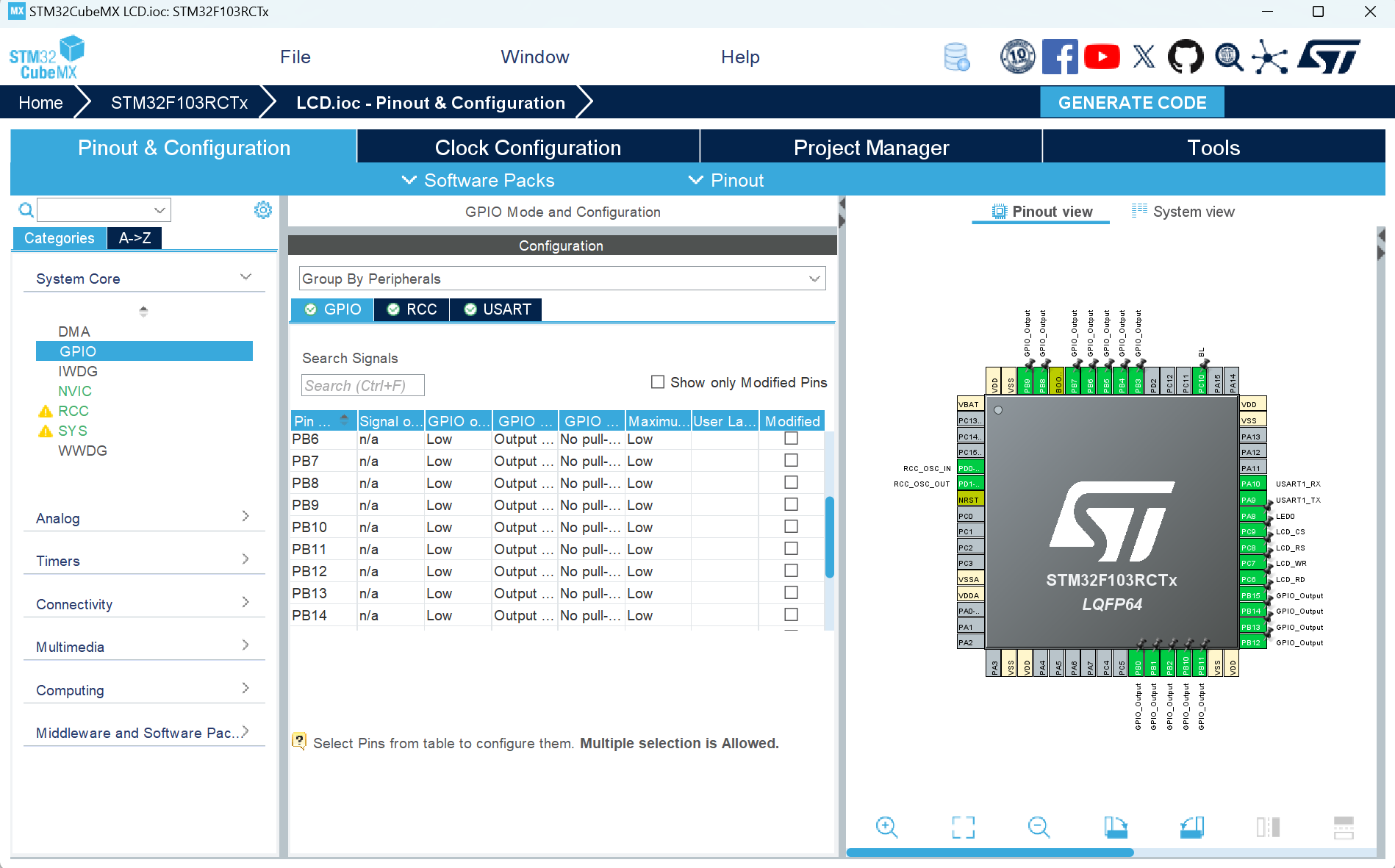The width and height of the screenshot is (1395, 868).
Task: Enable Show only Modified Pins checkbox
Action: coord(658,382)
